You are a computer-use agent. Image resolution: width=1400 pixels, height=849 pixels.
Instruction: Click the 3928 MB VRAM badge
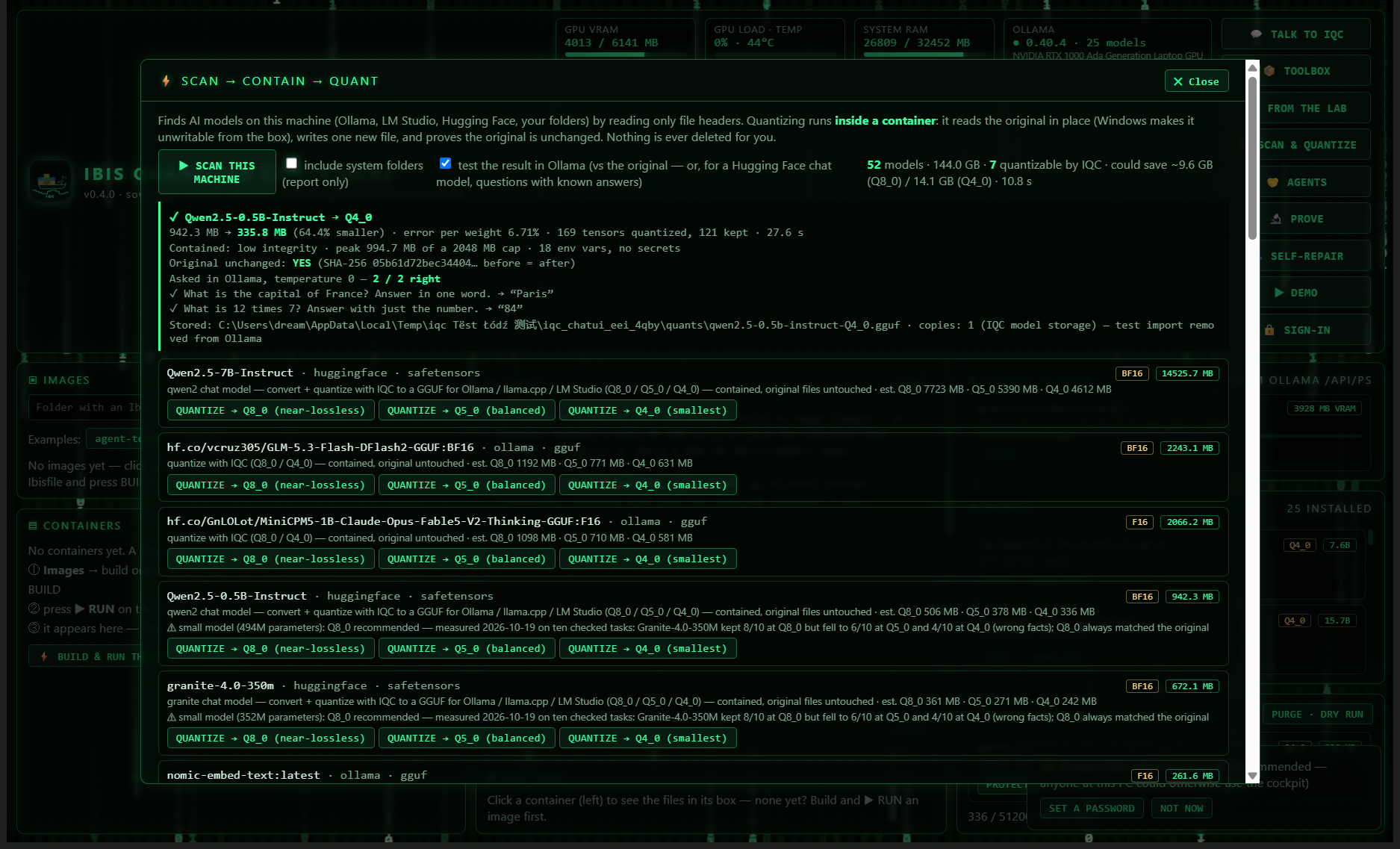click(x=1325, y=408)
